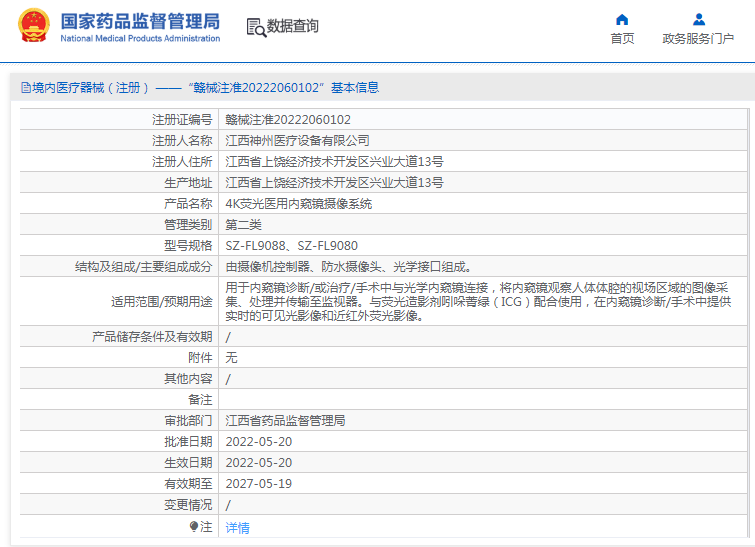755x547 pixels.
Task: Select 无 value in 附件 row
Action: (231, 357)
